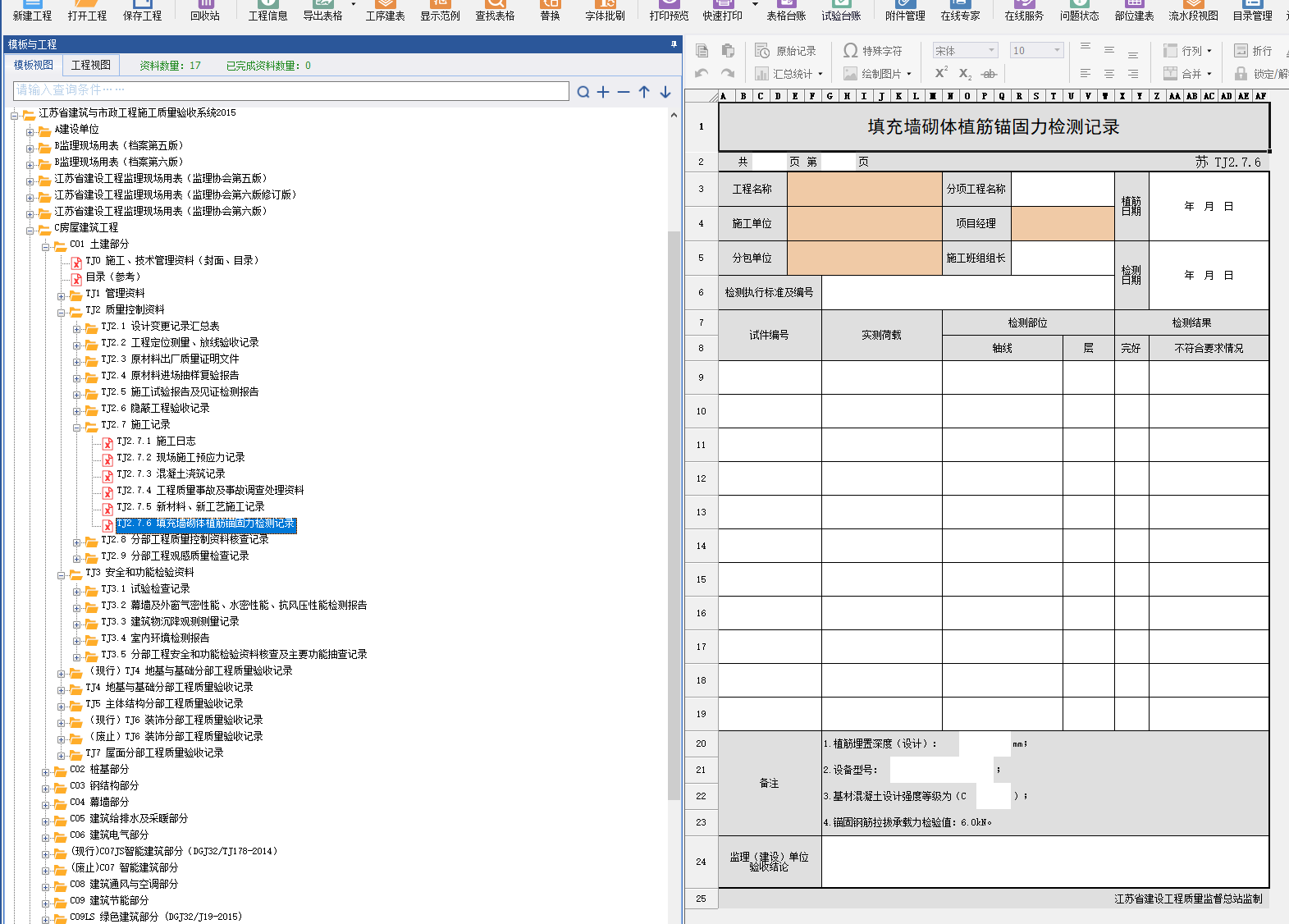The width and height of the screenshot is (1289, 924).
Task: Click the strikethrough ab icon
Action: tap(989, 74)
